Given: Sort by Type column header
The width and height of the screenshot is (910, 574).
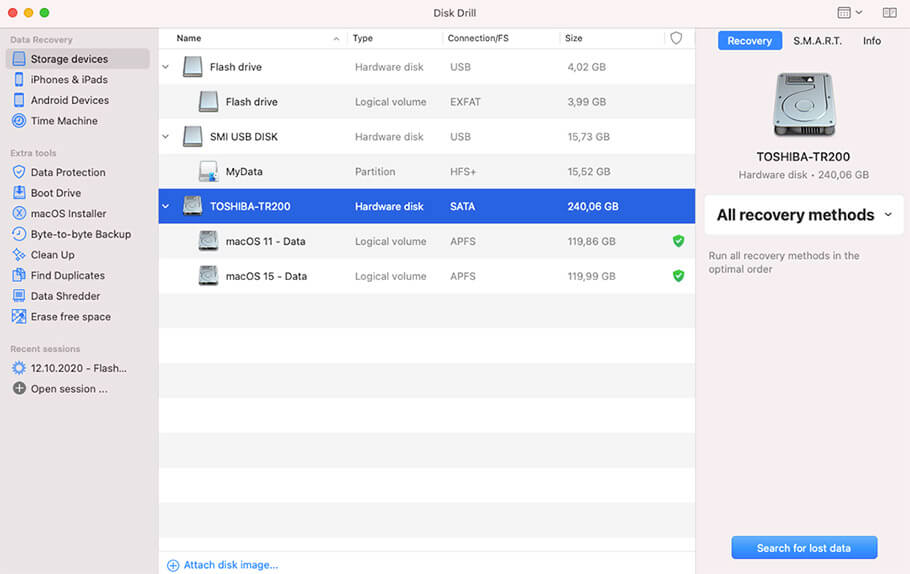Looking at the screenshot, I should coord(363,38).
